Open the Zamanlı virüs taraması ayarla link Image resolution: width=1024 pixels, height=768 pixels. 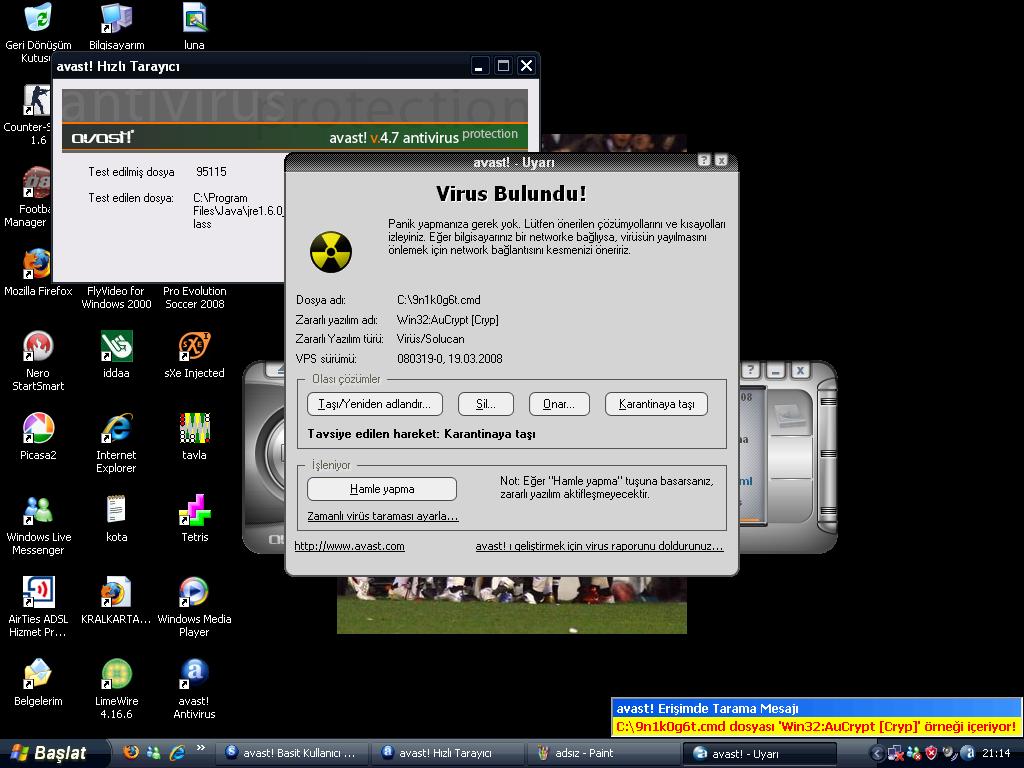(382, 517)
